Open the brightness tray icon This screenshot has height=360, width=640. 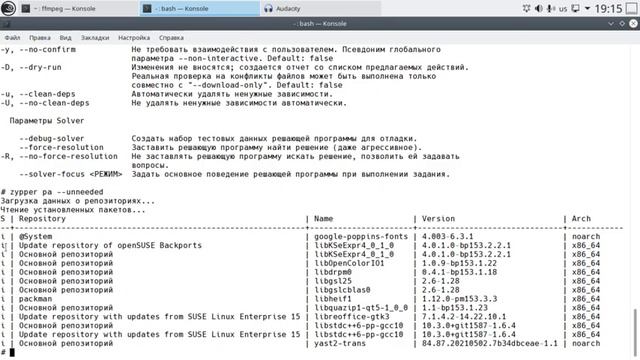(526, 9)
